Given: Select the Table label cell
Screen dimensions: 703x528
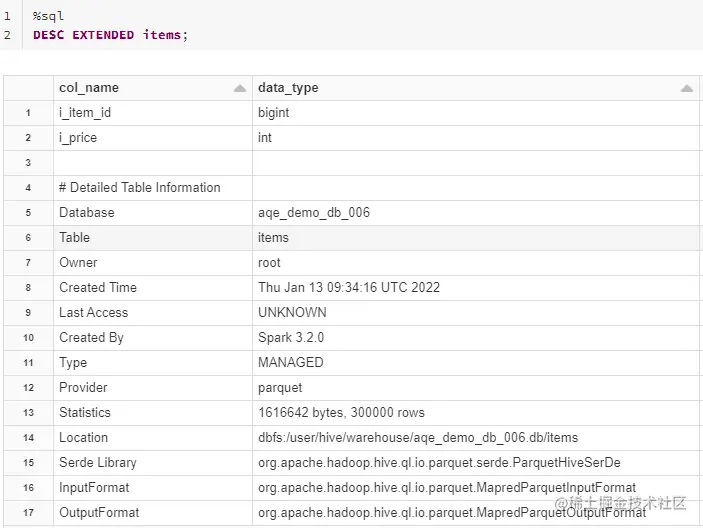Looking at the screenshot, I should pos(153,238).
